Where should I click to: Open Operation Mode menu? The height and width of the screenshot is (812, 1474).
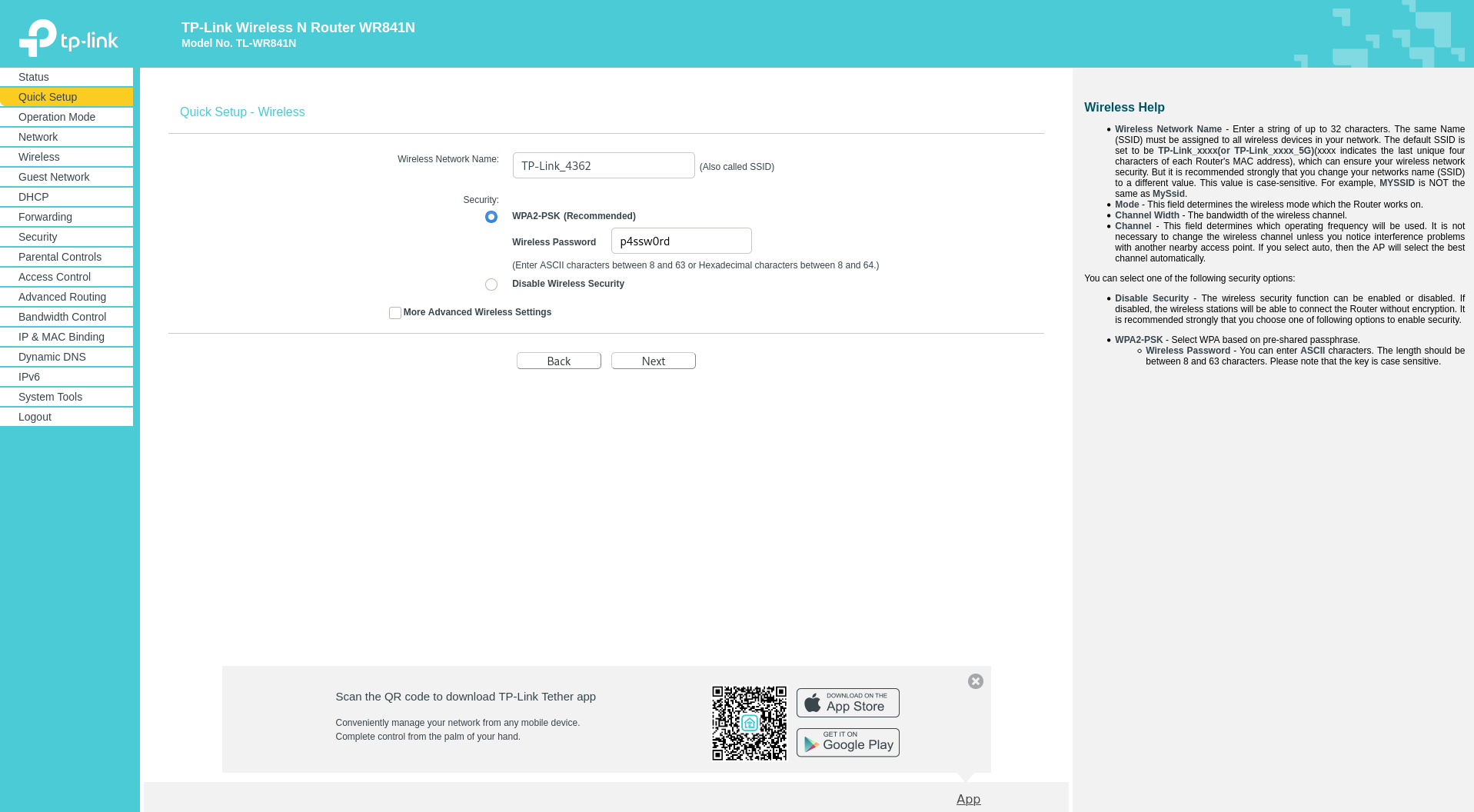pyautogui.click(x=67, y=117)
